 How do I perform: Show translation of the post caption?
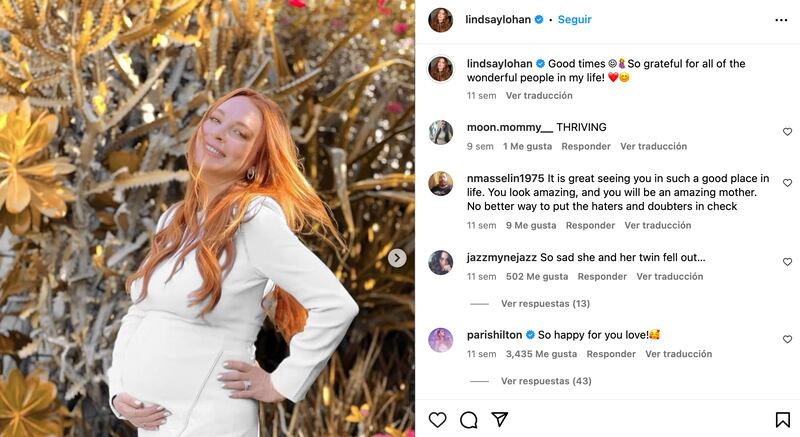click(x=539, y=96)
